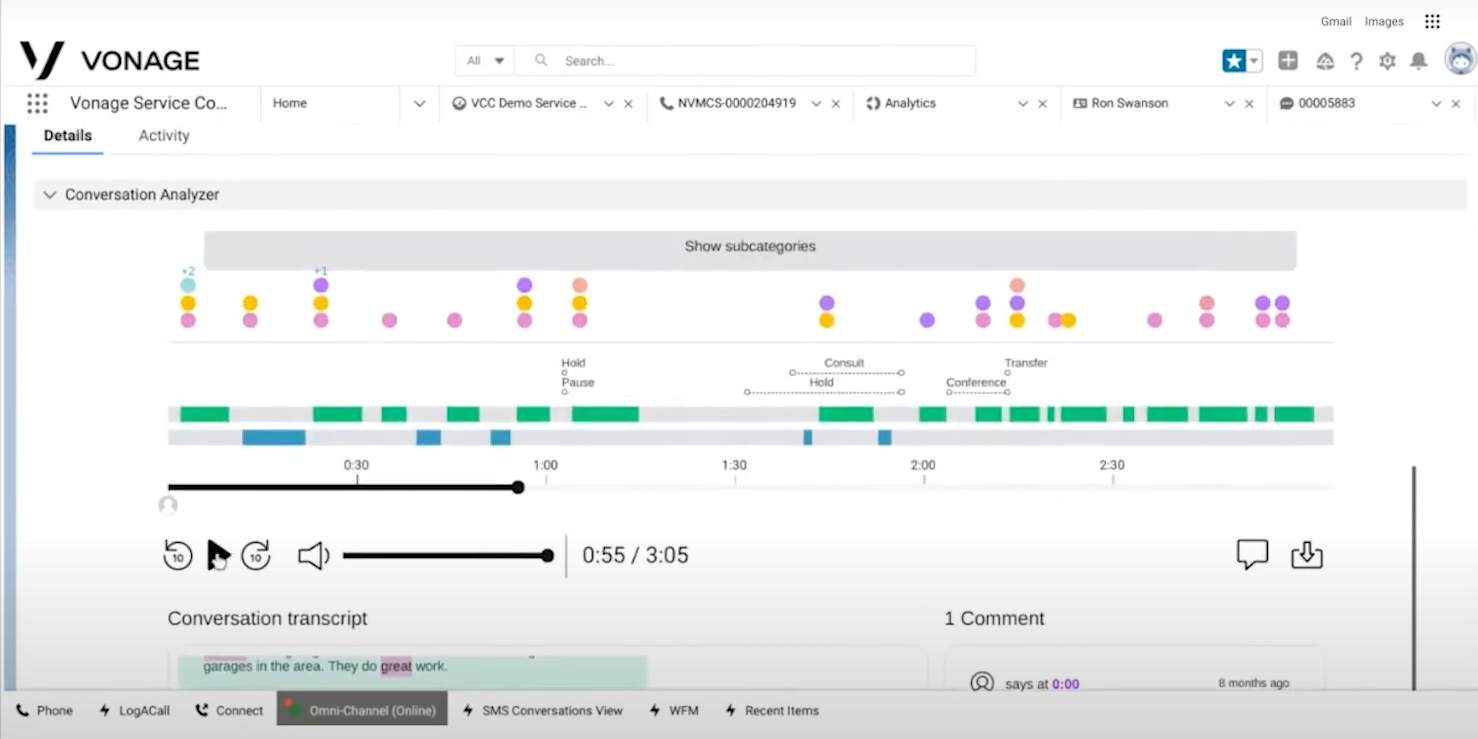
Task: Open the Salesforce Help question mark icon
Action: click(x=1356, y=61)
